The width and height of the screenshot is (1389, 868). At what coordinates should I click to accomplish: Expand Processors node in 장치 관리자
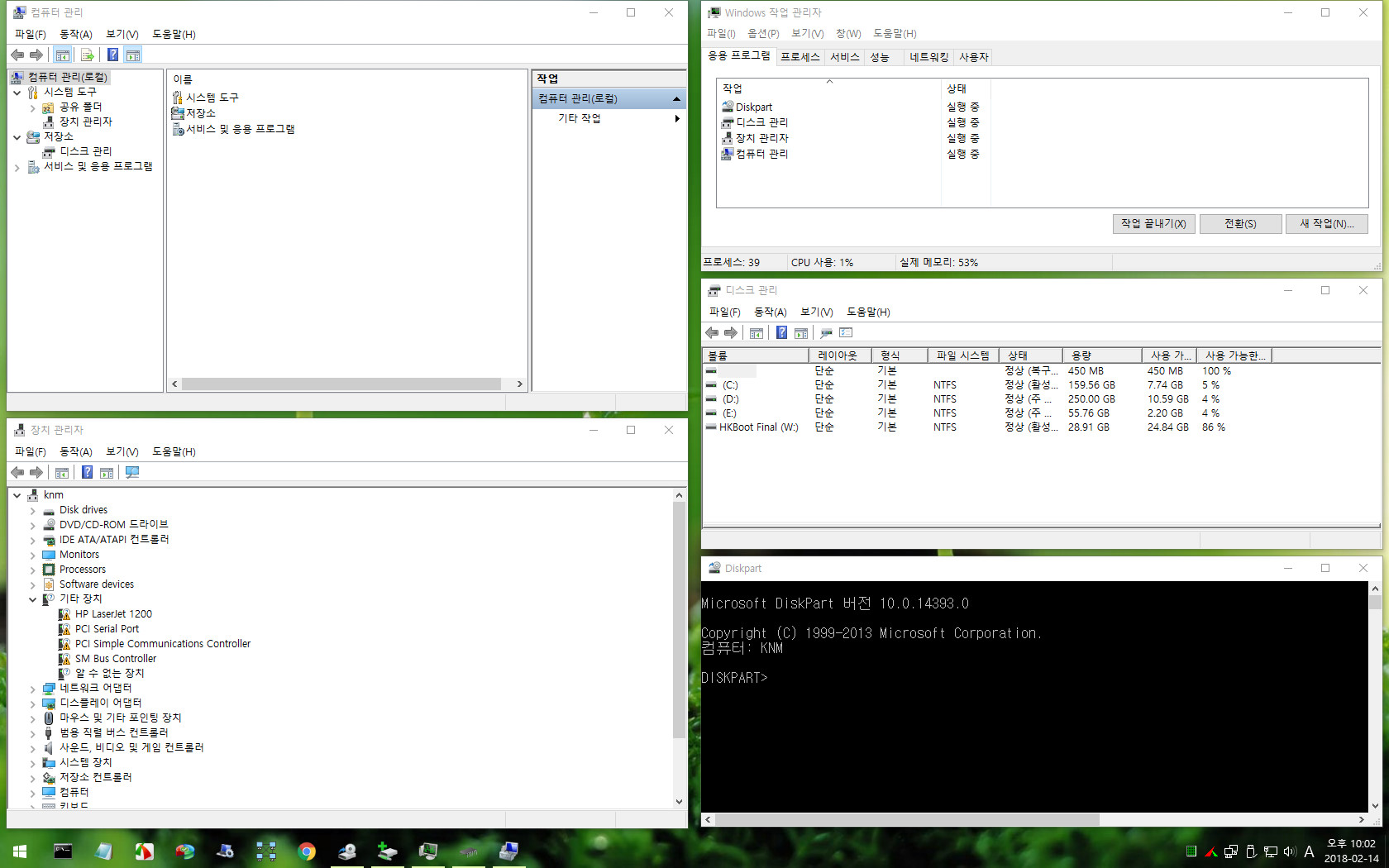pos(32,570)
